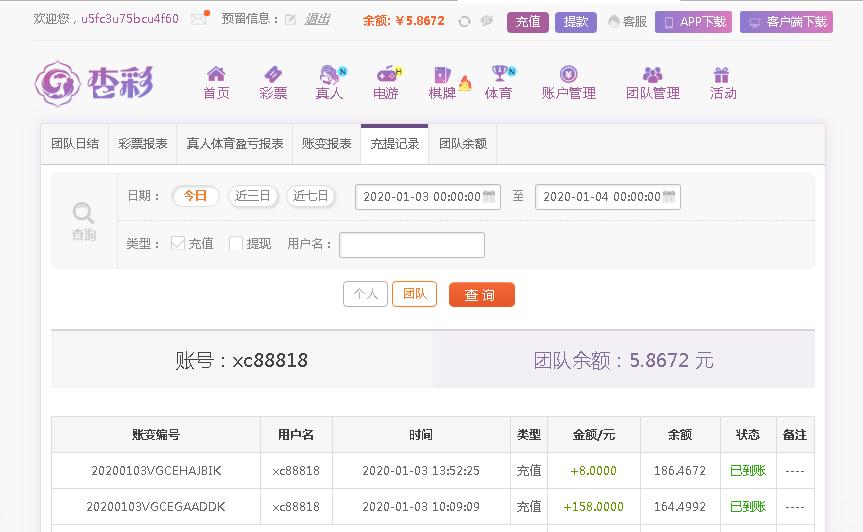
Task: Click the balance refresh icon
Action: tap(465, 21)
